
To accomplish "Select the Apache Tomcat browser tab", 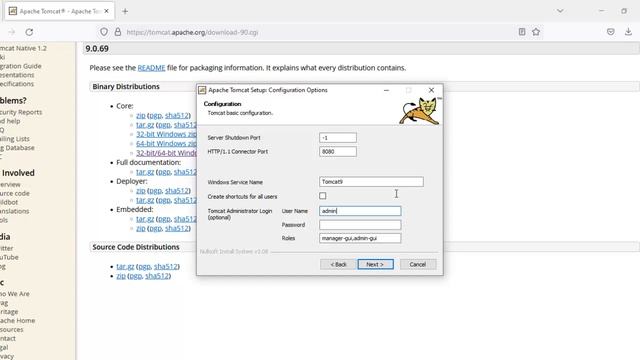I will [60, 11].
